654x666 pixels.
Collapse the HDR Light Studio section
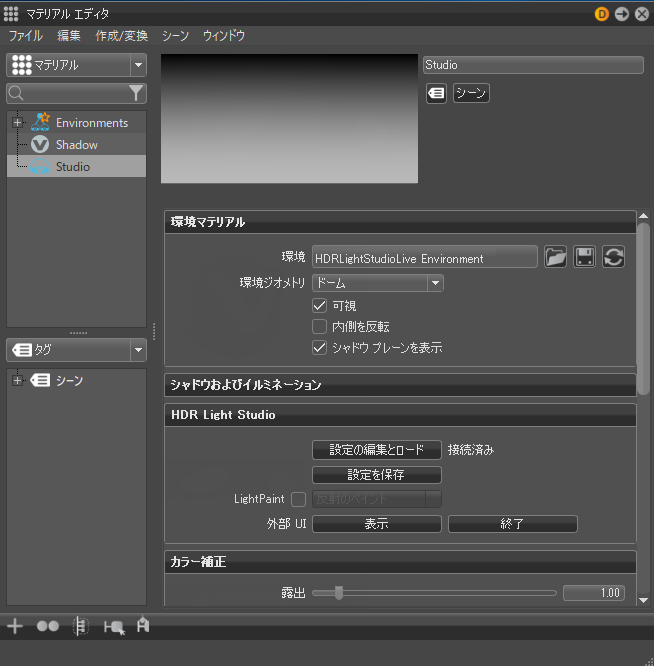pos(400,415)
